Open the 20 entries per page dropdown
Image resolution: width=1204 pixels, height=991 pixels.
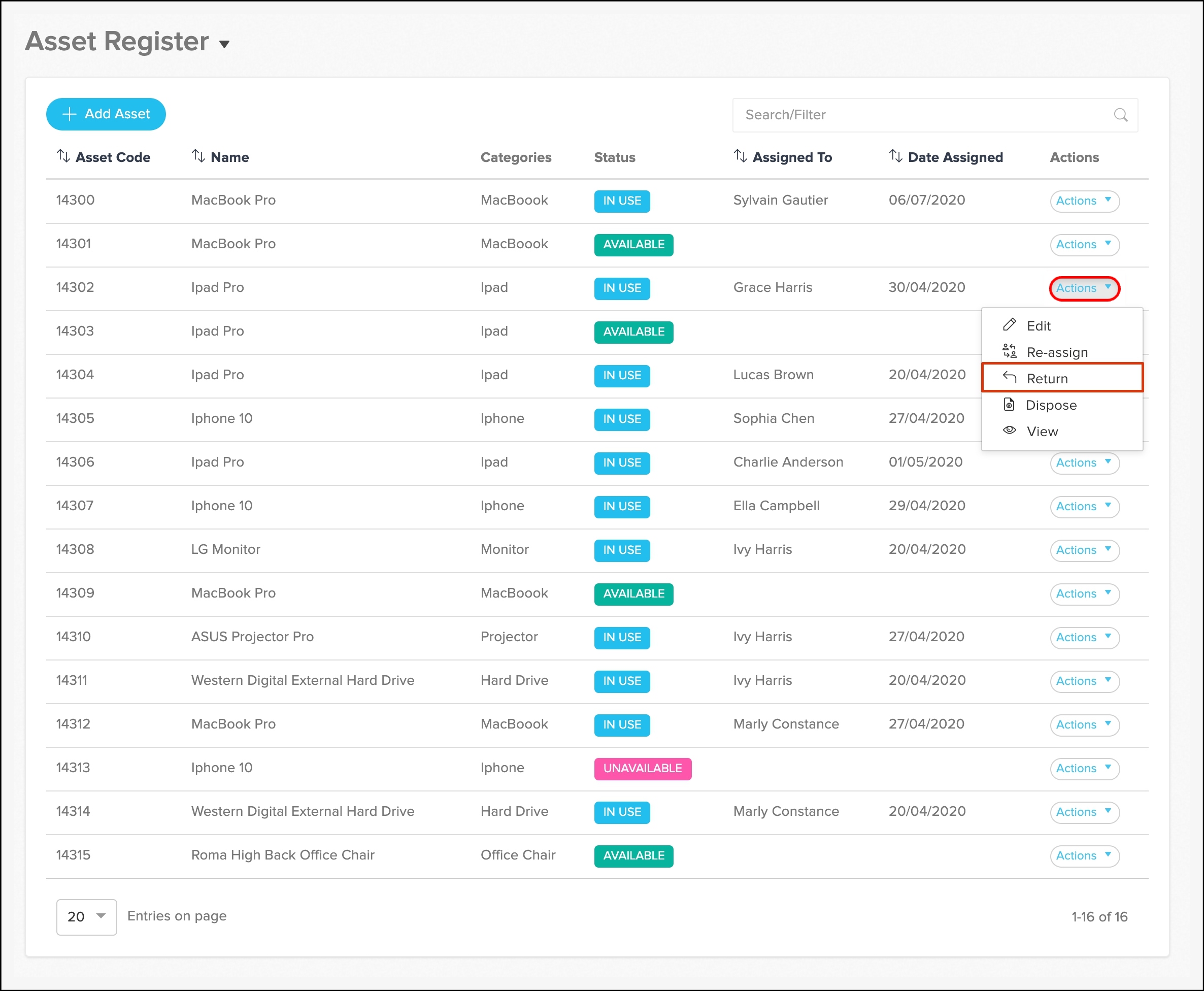click(87, 916)
